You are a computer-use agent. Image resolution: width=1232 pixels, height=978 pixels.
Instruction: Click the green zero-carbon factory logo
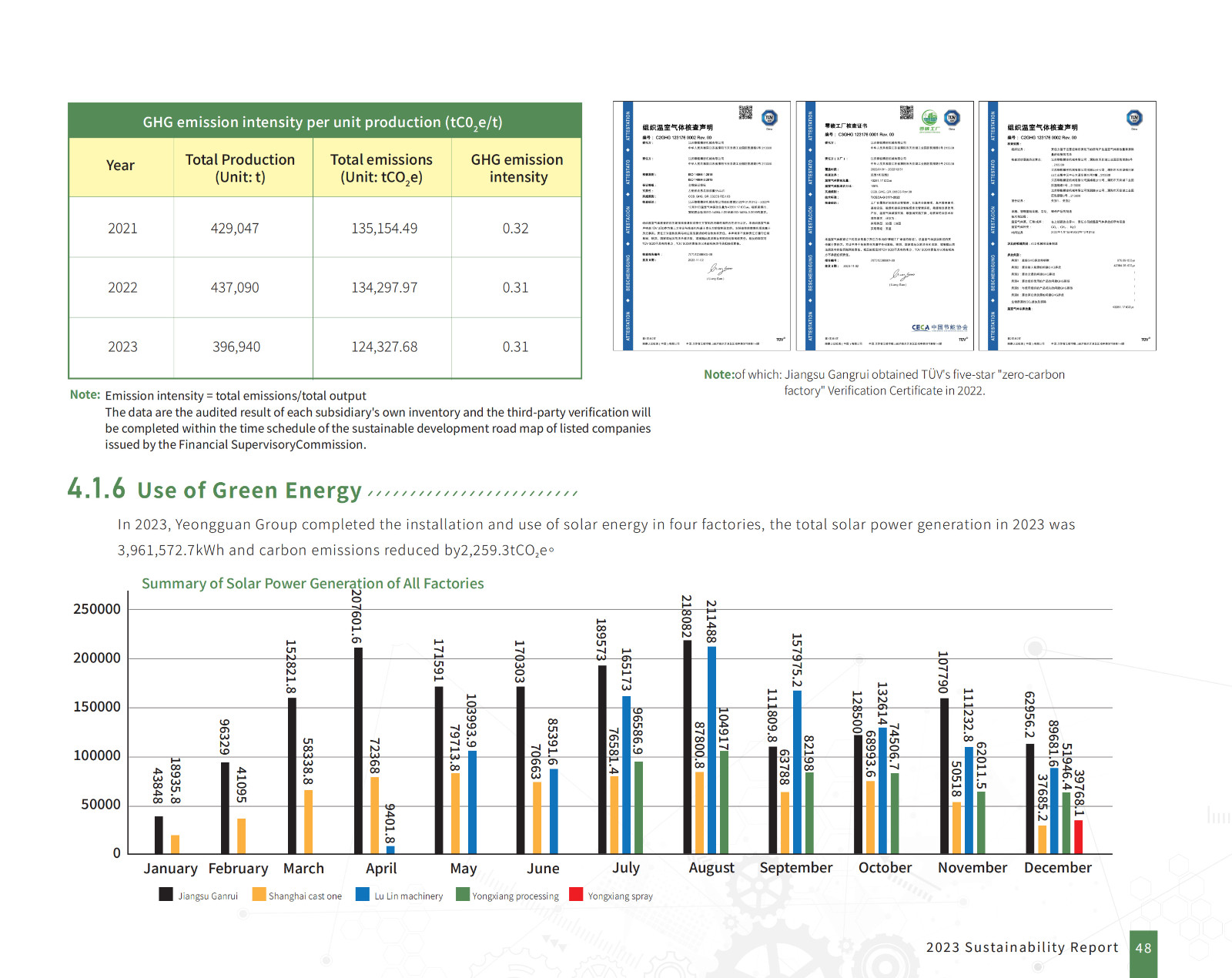(929, 119)
